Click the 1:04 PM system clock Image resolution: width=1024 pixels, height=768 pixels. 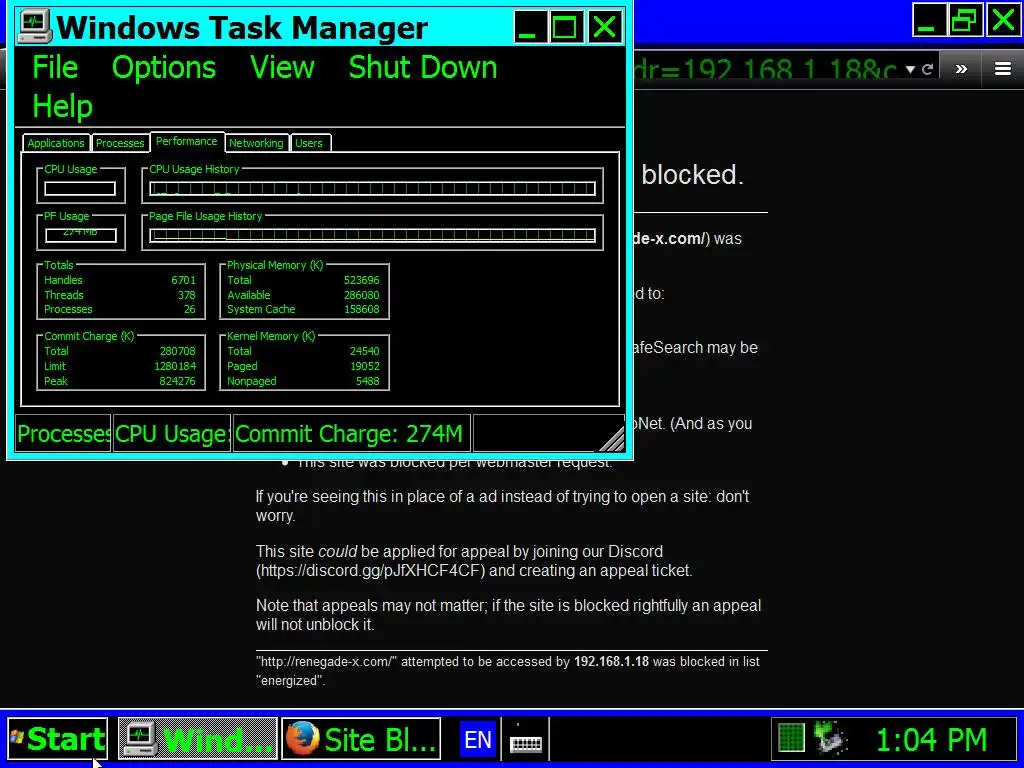(x=931, y=740)
